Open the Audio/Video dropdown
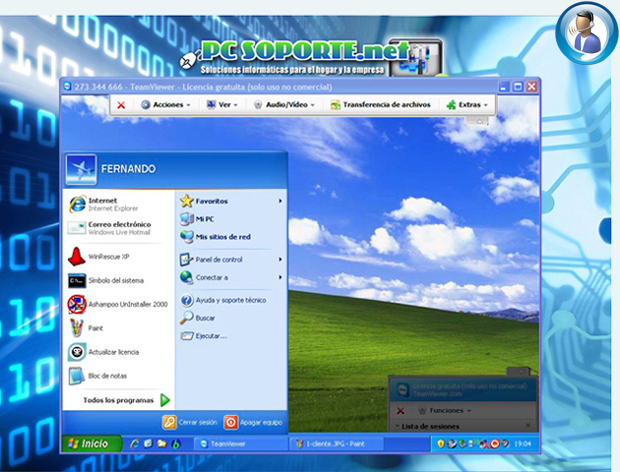The width and height of the screenshot is (620, 472). point(284,104)
